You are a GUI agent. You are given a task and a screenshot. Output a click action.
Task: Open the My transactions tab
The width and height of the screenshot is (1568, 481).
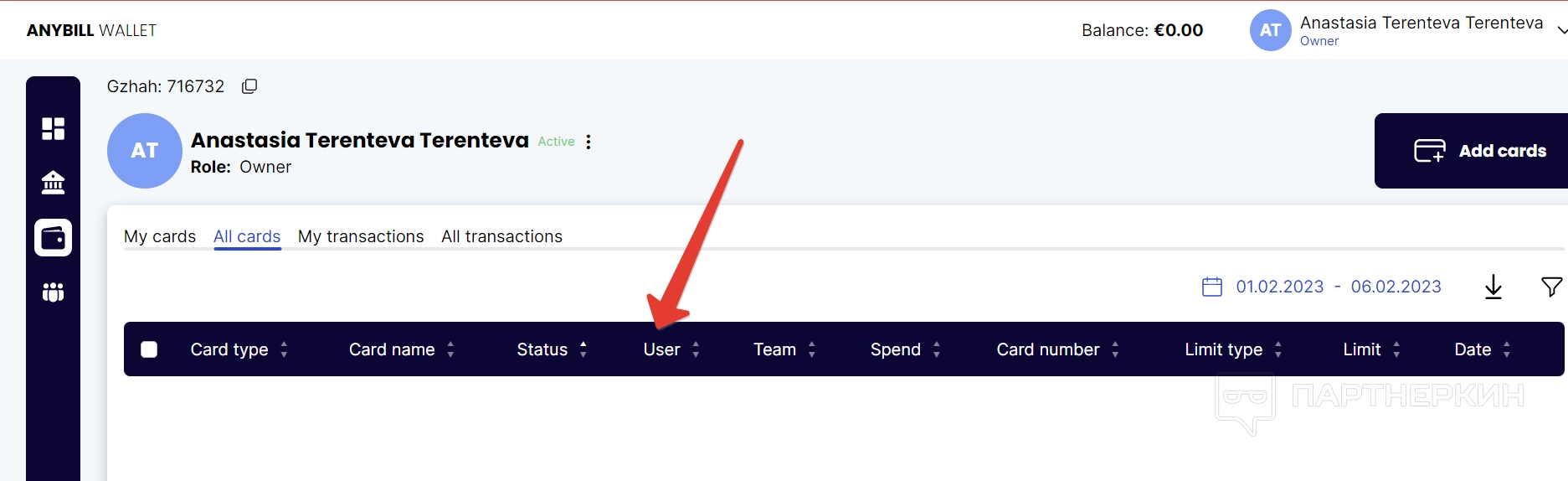click(361, 236)
